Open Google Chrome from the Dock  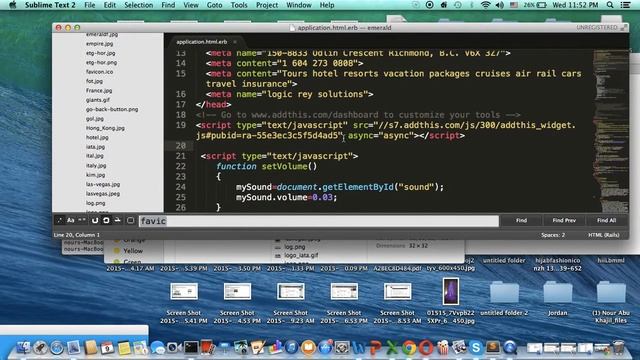click(409, 347)
